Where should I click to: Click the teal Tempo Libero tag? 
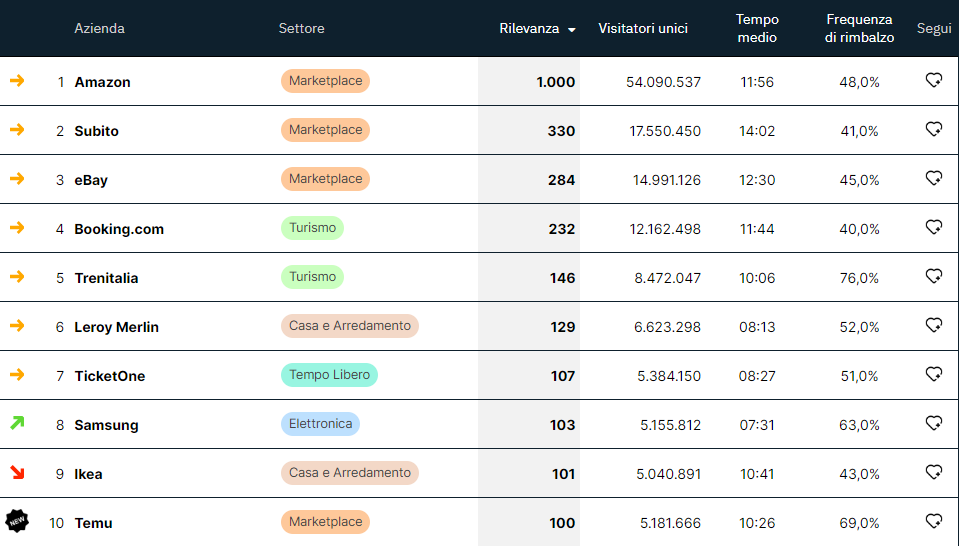pos(329,375)
